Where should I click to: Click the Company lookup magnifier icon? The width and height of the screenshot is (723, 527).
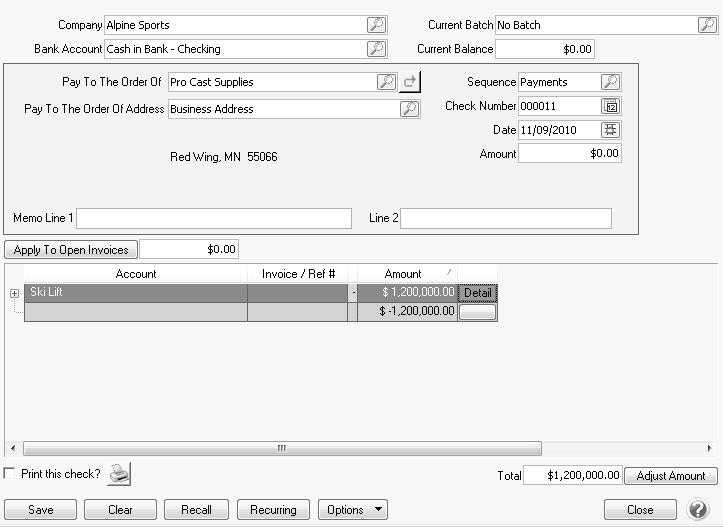pyautogui.click(x=376, y=25)
